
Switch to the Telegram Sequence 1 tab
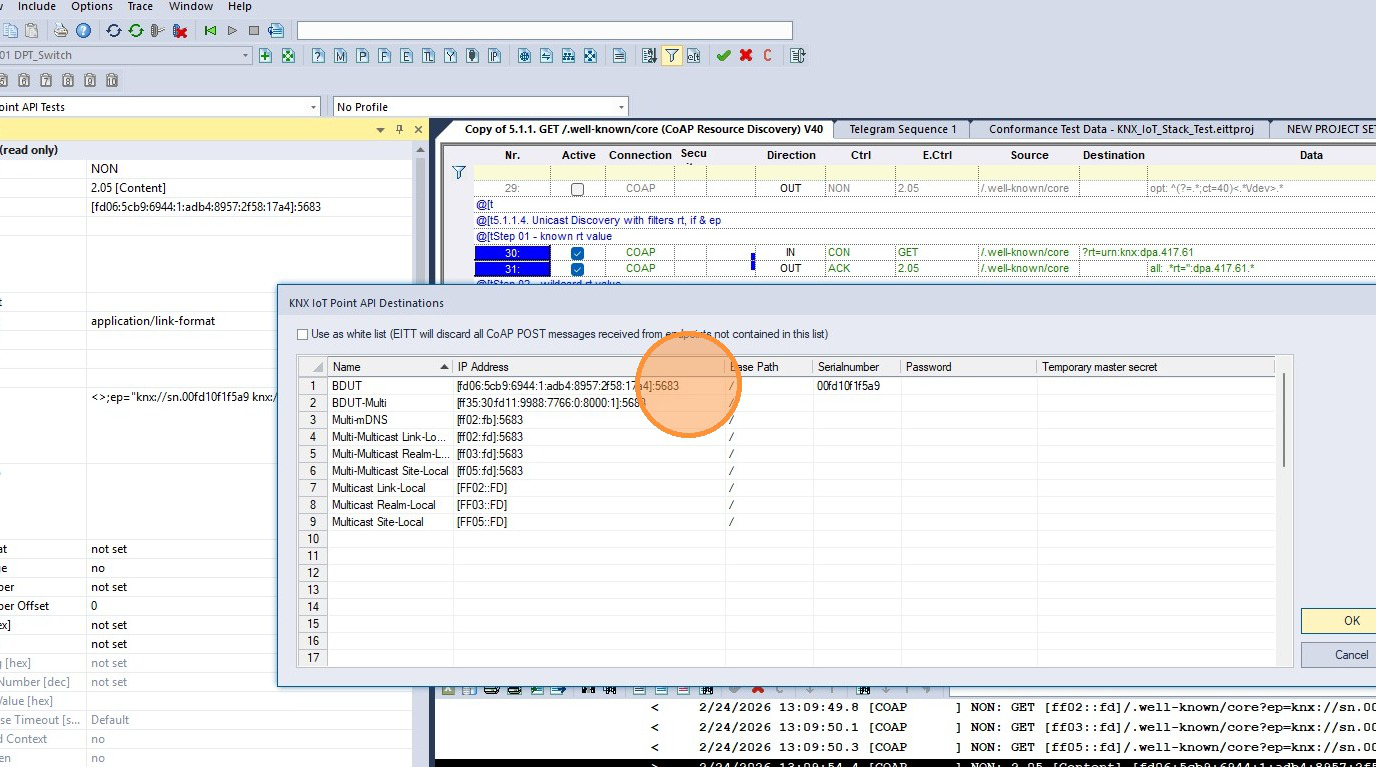(x=903, y=129)
